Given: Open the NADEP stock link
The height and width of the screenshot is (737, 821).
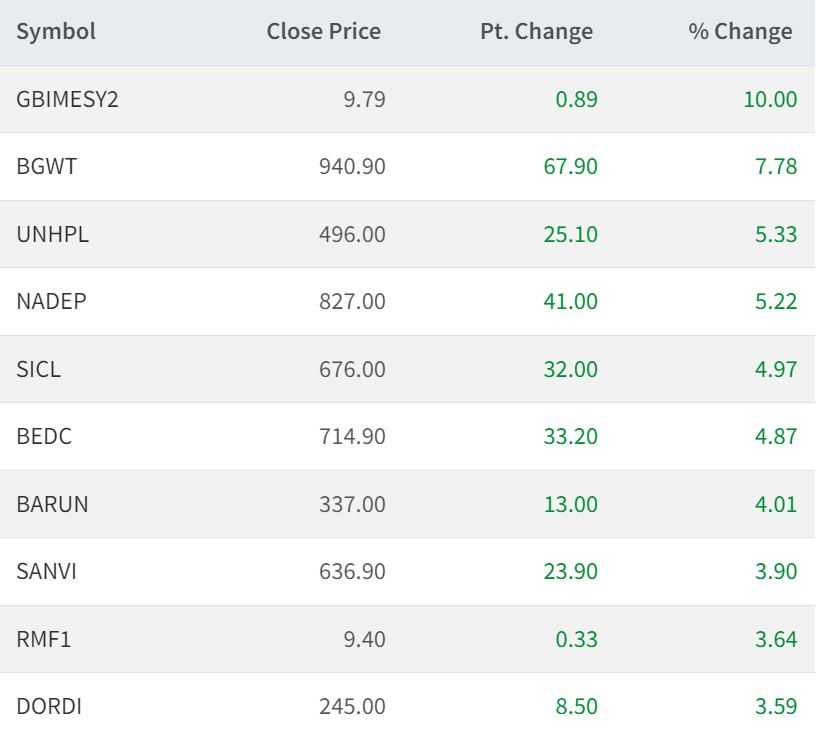Looking at the screenshot, I should click(x=51, y=301).
